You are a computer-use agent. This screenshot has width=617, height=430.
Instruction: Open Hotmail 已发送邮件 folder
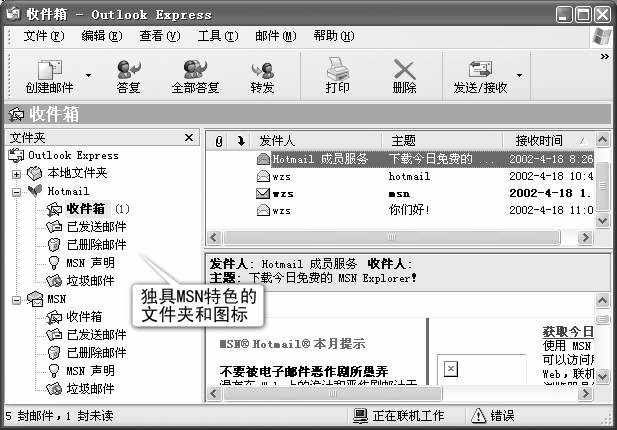(86, 227)
